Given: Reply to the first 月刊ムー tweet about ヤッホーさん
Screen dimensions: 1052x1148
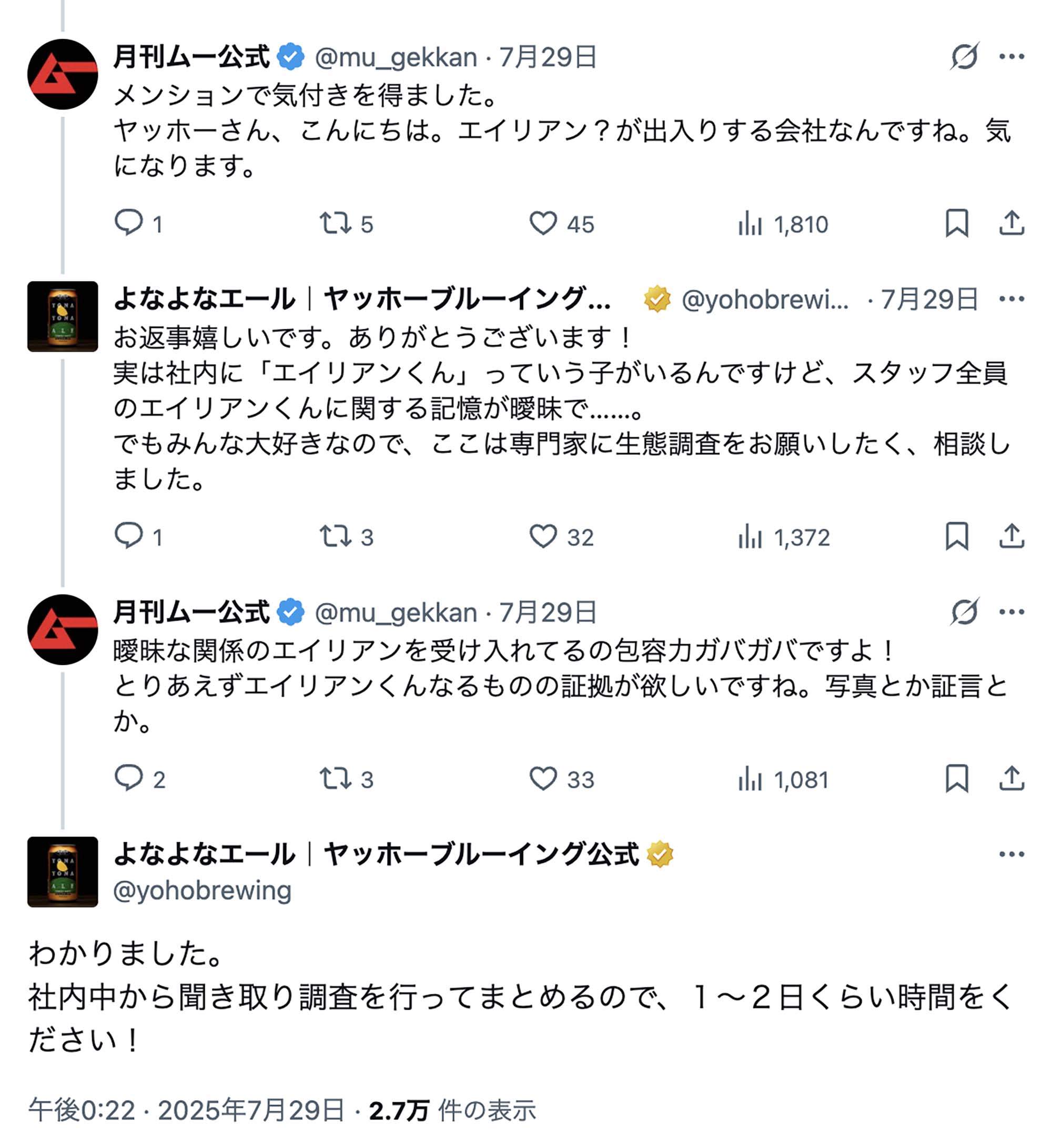Looking at the screenshot, I should [x=129, y=223].
